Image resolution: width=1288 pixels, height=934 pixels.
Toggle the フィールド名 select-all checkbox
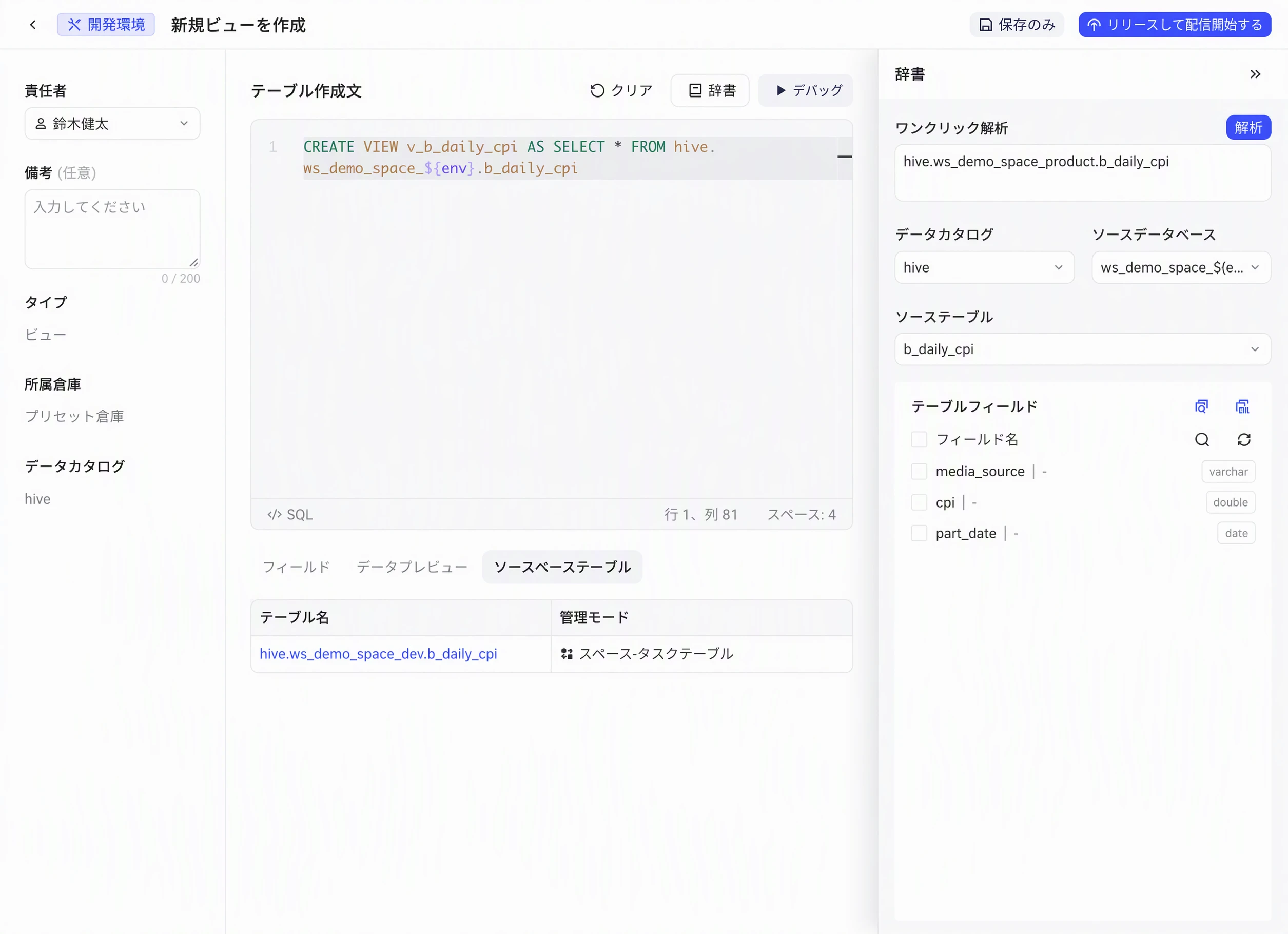tap(919, 439)
